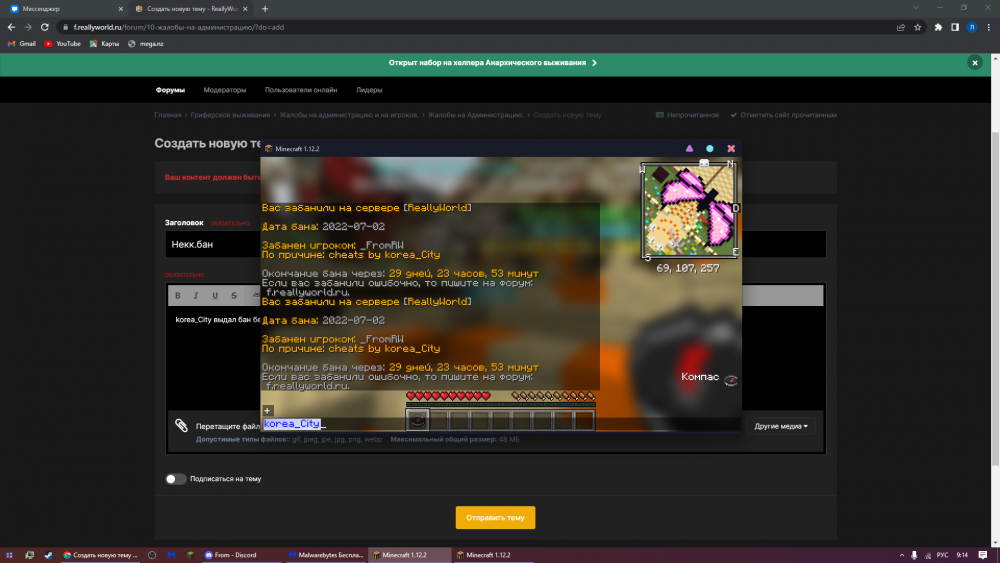Close the Мессенджер tab
Image resolution: width=1000 pixels, height=563 pixels.
click(121, 9)
